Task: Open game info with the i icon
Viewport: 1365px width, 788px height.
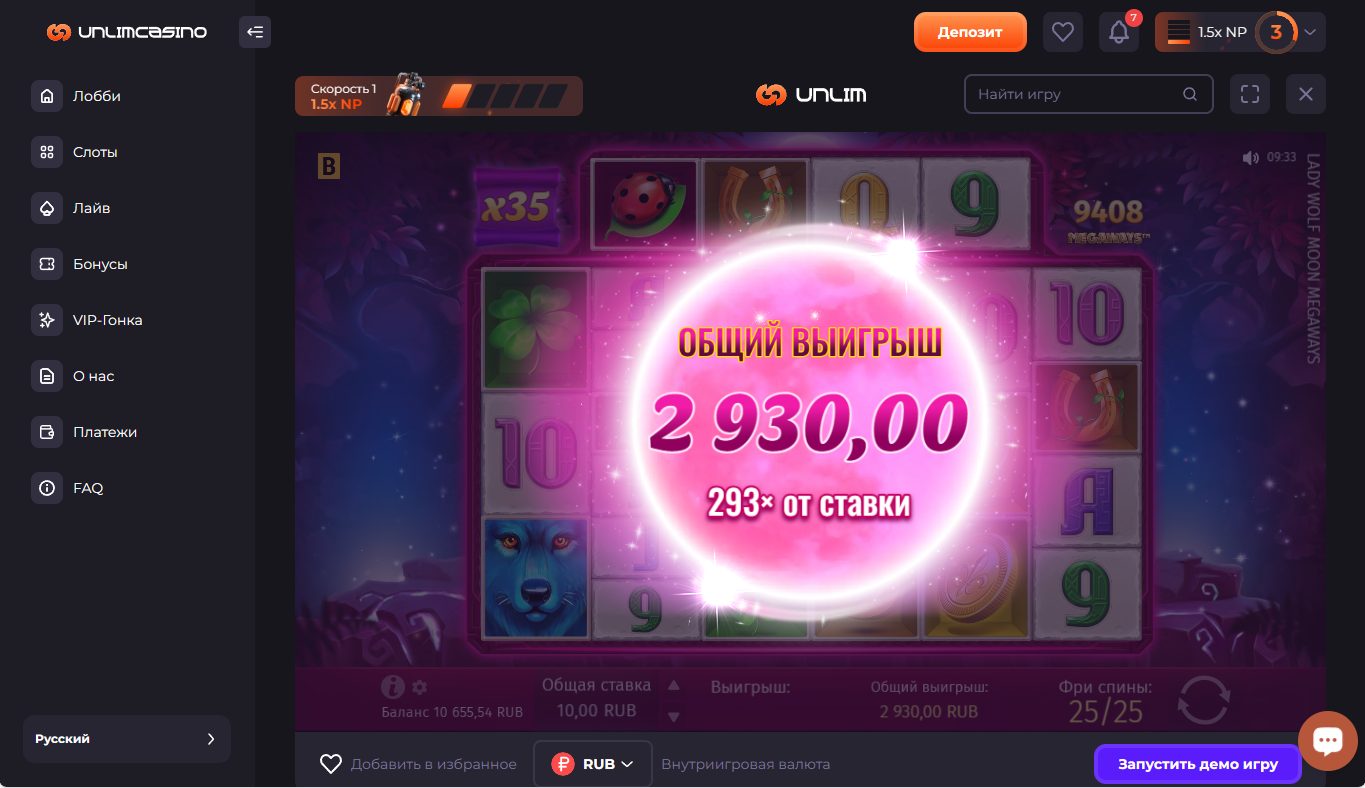Action: point(393,687)
